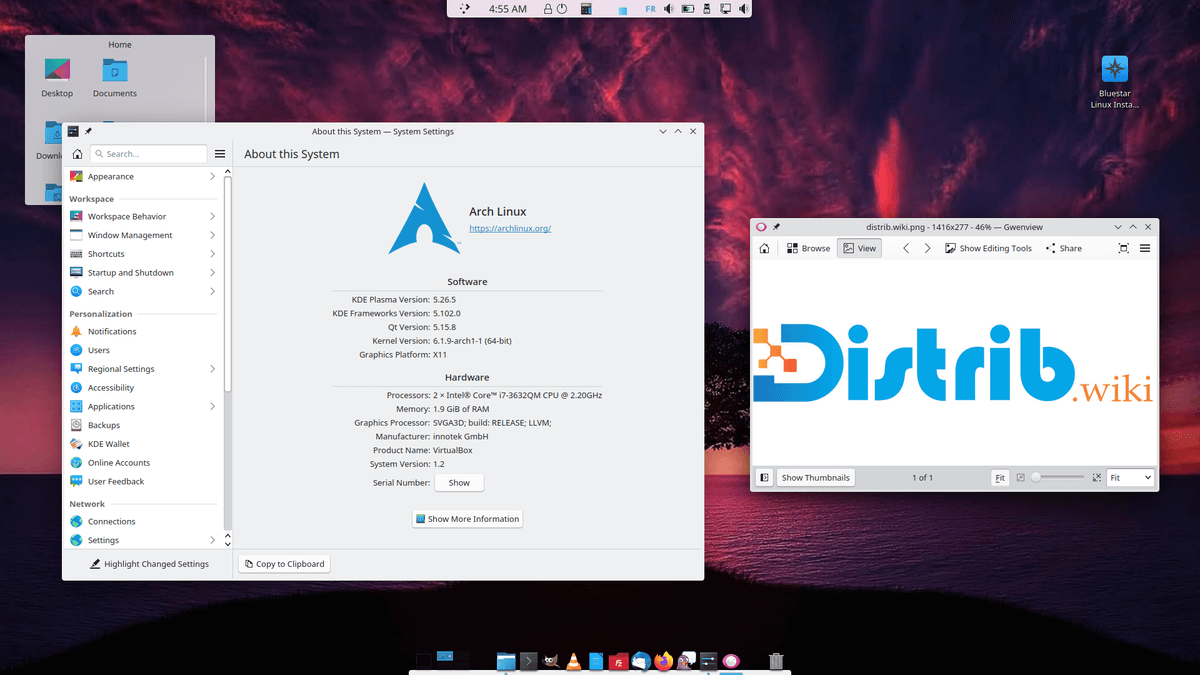Open Share menu in Gwenview
Image resolution: width=1200 pixels, height=675 pixels.
[1064, 248]
